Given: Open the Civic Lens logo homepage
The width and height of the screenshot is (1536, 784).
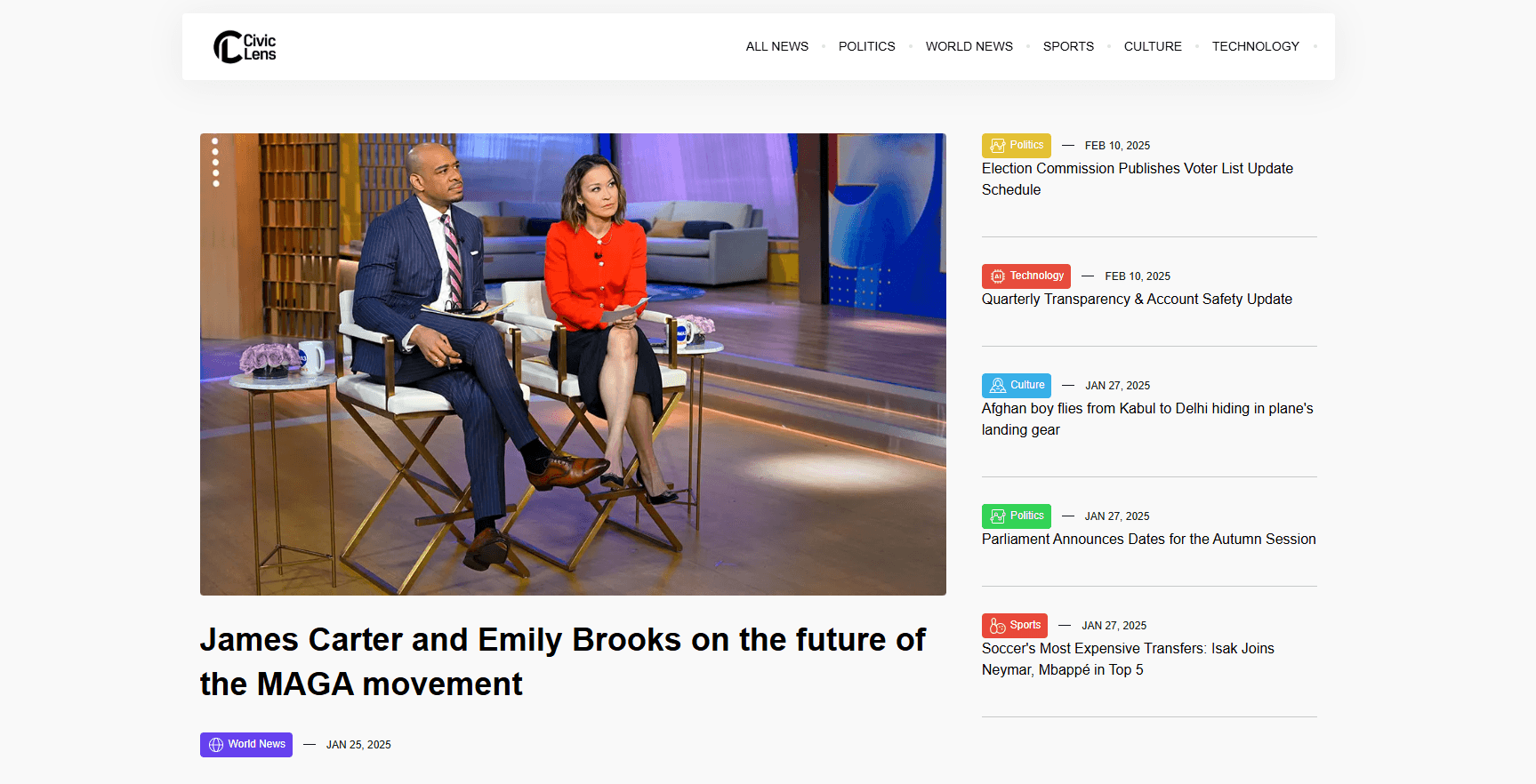Looking at the screenshot, I should 245,47.
